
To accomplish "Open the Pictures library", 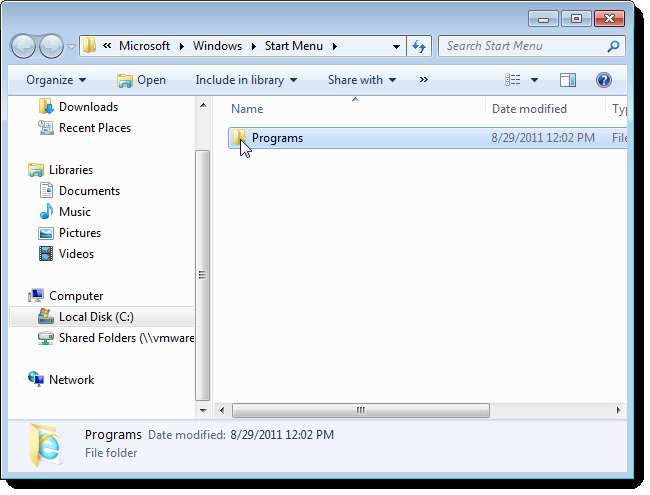I will (80, 233).
